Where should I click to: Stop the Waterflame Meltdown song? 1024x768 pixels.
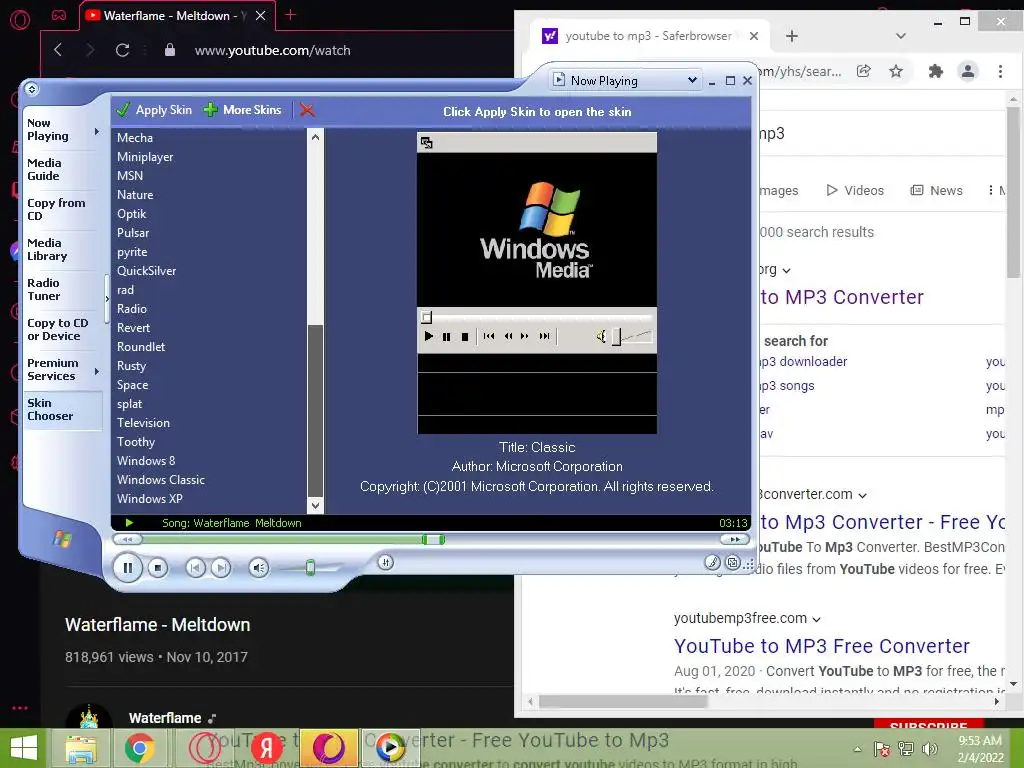click(157, 568)
